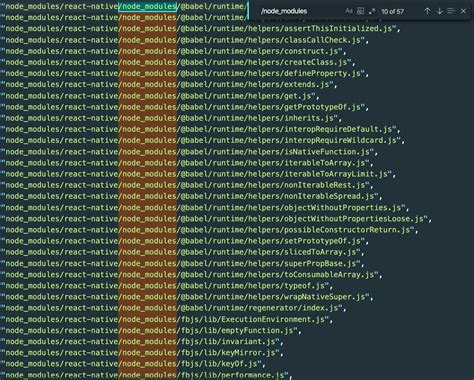
Task: Click the keyMirror.js line
Action: coord(142,353)
